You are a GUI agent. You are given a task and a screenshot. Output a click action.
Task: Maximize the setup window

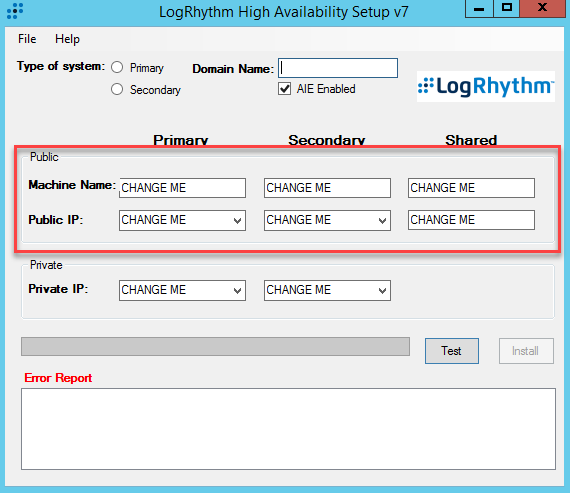pyautogui.click(x=507, y=8)
